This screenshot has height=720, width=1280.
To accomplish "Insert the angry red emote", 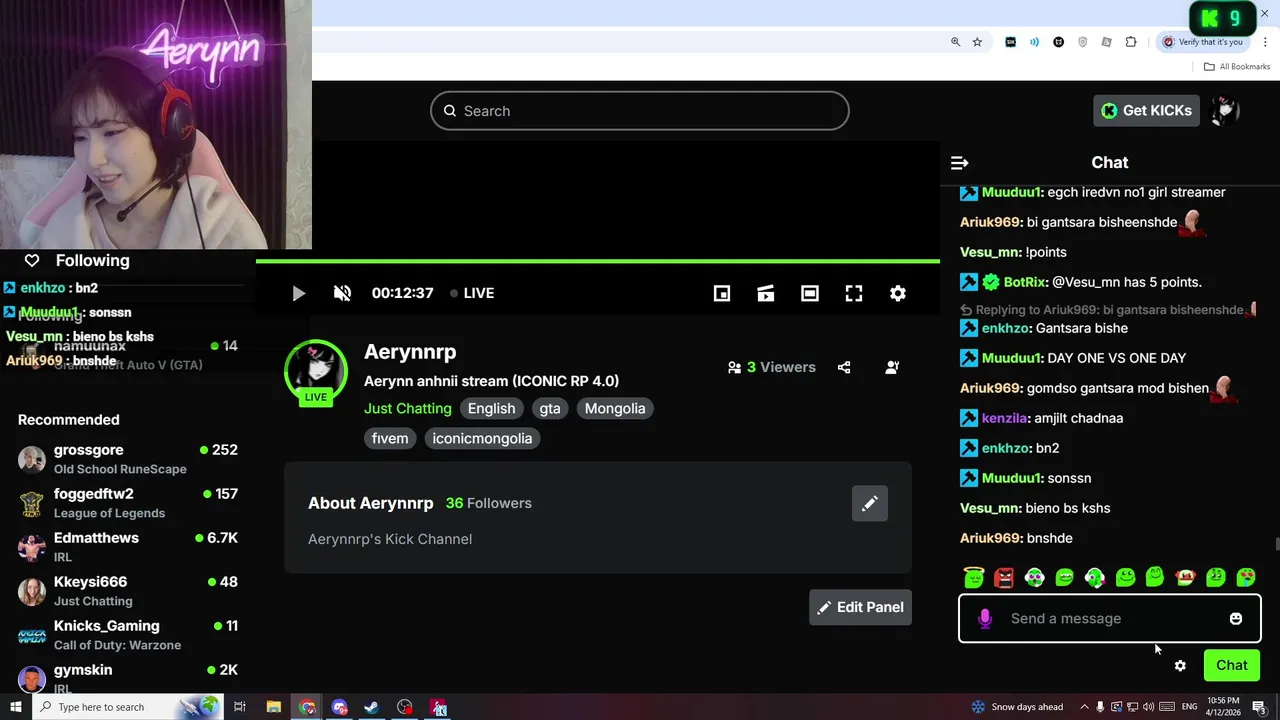I will pos(1004,577).
